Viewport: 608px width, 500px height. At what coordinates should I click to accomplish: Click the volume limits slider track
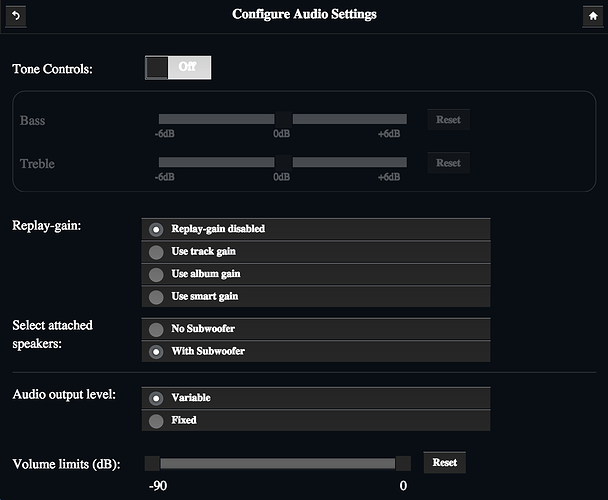coord(278,464)
